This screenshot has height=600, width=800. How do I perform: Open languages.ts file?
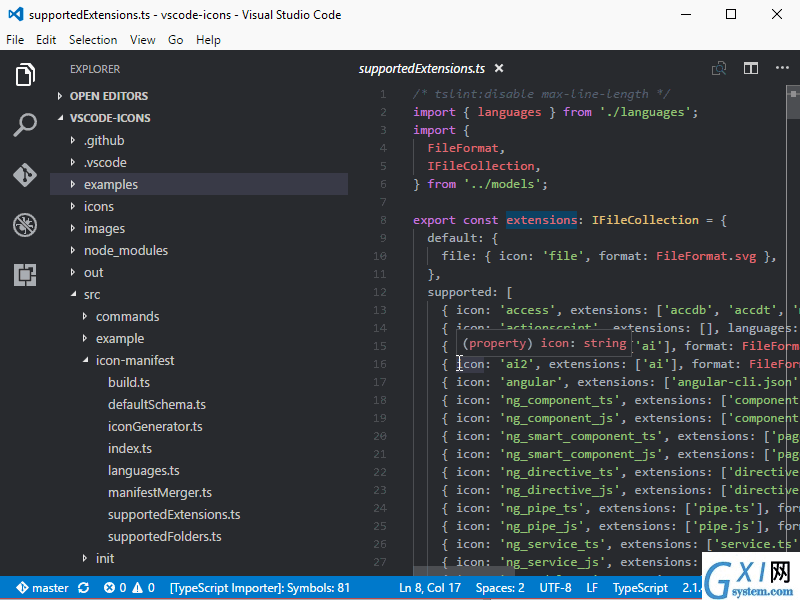click(143, 470)
